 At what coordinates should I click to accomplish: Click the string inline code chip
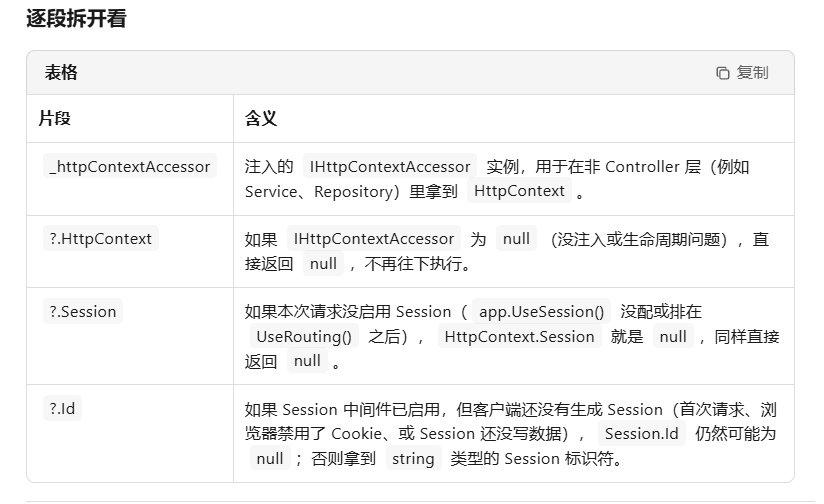[414, 458]
